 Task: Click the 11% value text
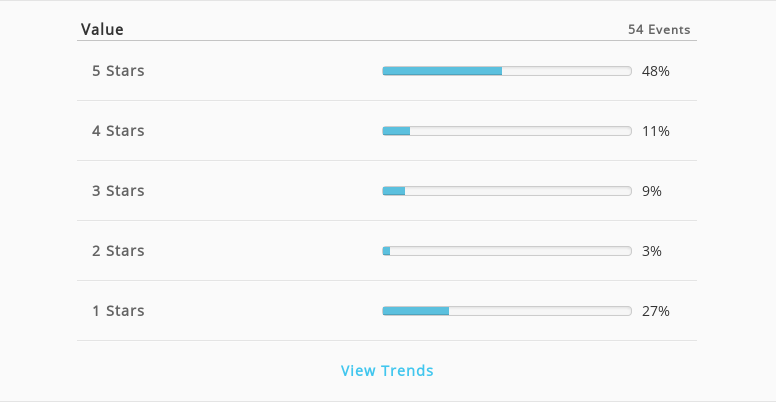(x=656, y=131)
